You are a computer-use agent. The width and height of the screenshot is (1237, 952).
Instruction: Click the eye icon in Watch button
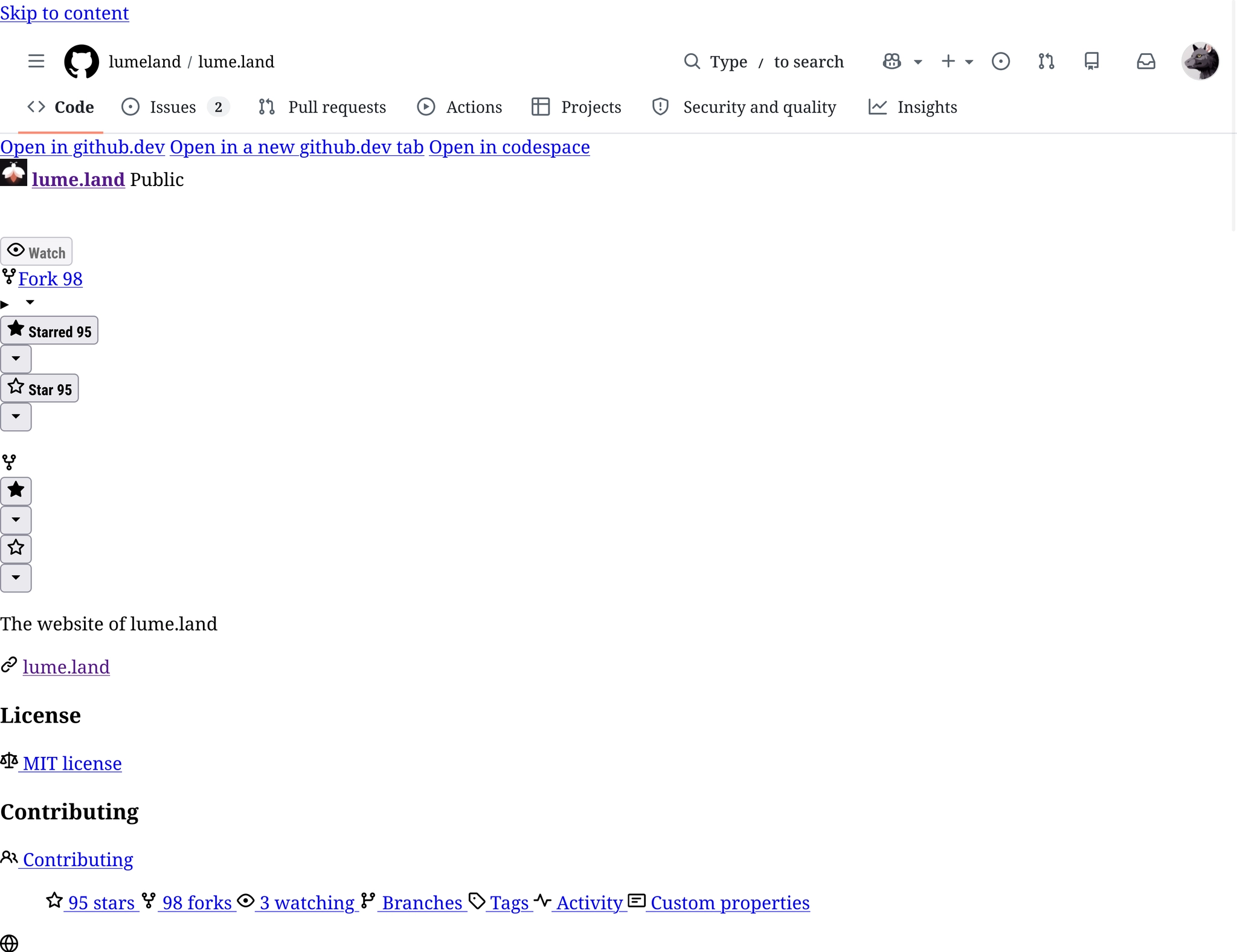coord(16,249)
